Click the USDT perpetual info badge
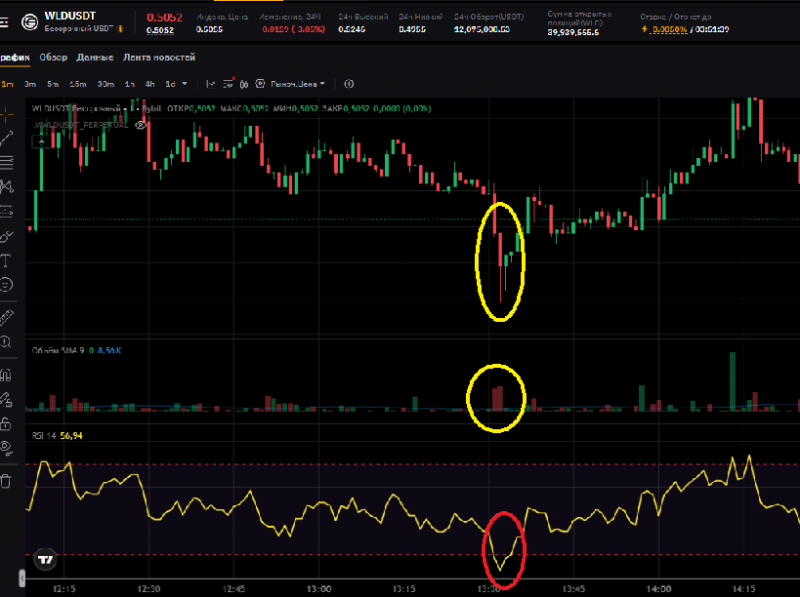800x597 pixels. pos(120,29)
